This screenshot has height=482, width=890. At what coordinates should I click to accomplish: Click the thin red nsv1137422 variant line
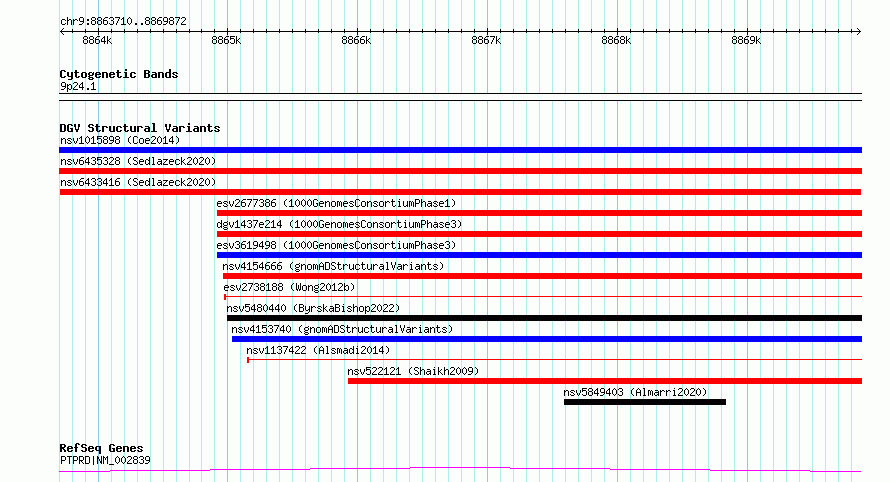coord(555,359)
